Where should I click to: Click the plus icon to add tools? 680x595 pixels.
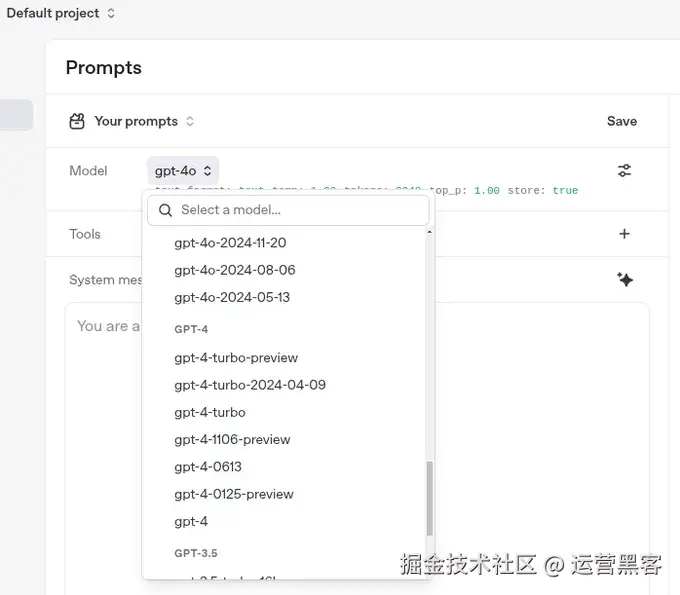pyautogui.click(x=624, y=234)
